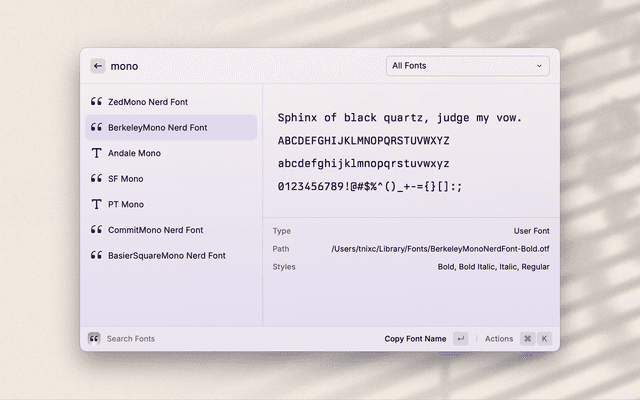This screenshot has width=640, height=400.
Task: Click the Command key icon next to Actions
Action: coord(527,339)
